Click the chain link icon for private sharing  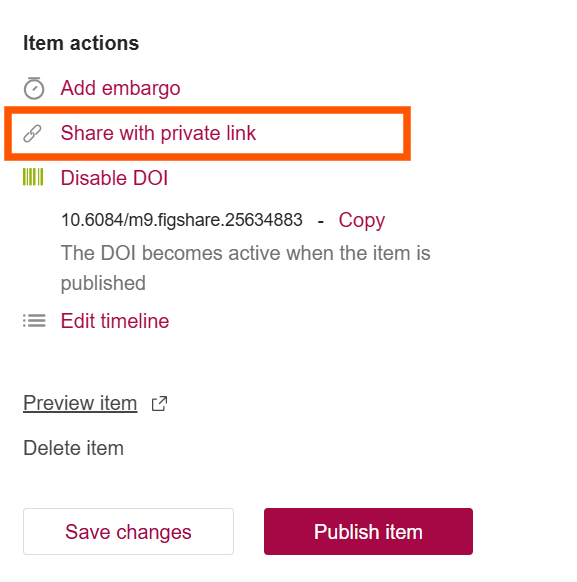pos(32,133)
